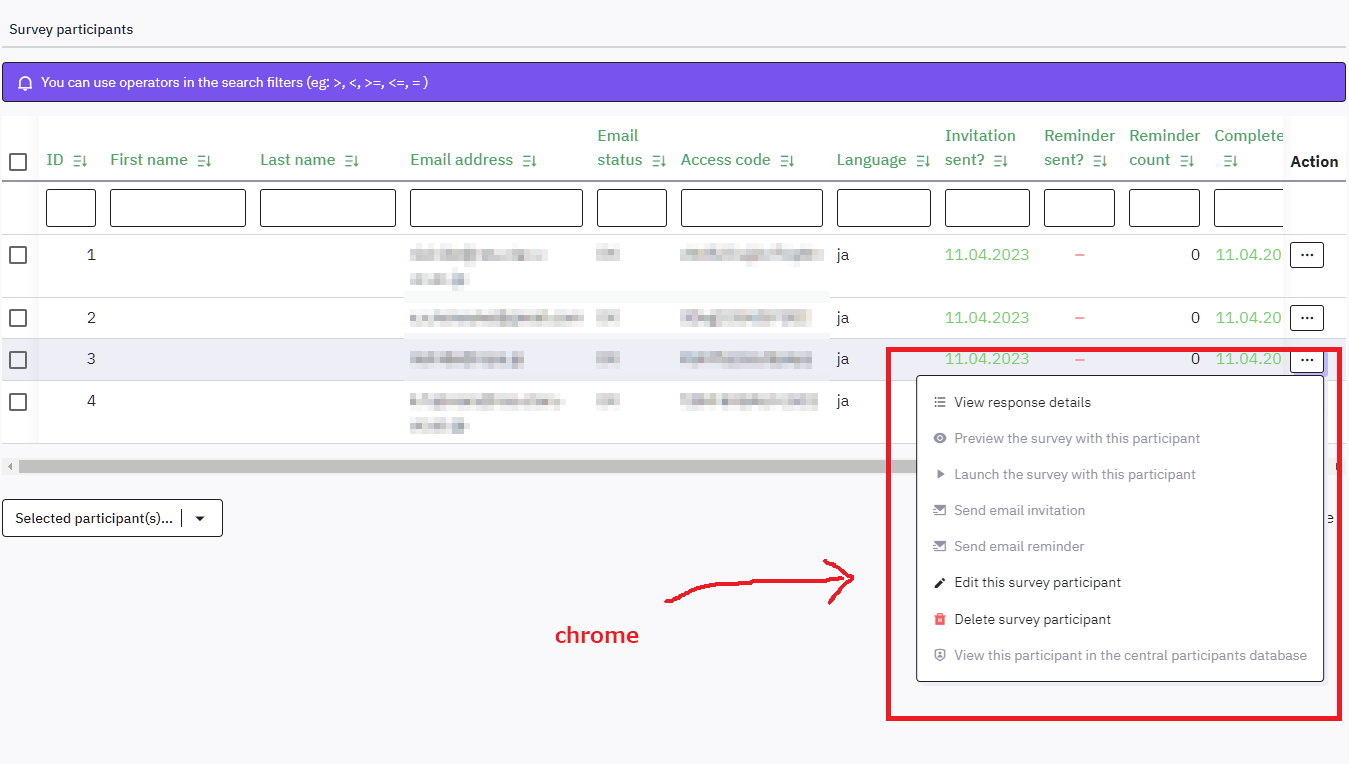Click the pencil icon to edit participant
The image size is (1349, 764).
(x=939, y=583)
